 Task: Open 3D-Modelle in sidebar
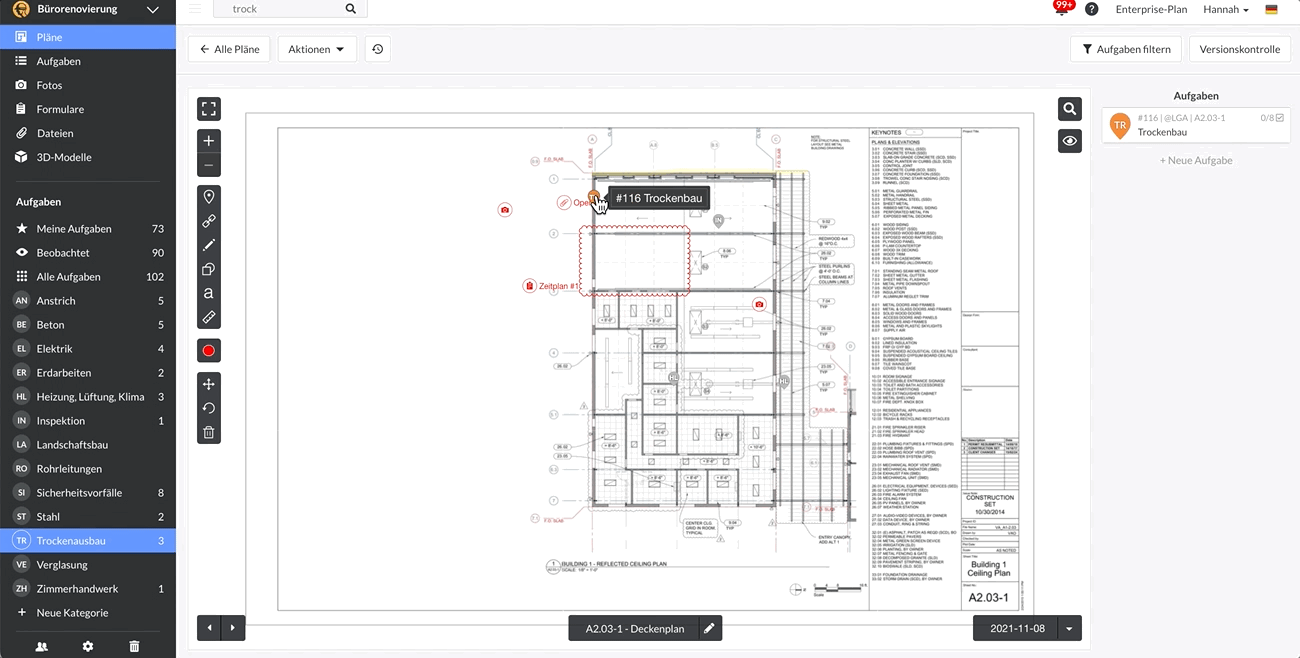pyautogui.click(x=88, y=157)
